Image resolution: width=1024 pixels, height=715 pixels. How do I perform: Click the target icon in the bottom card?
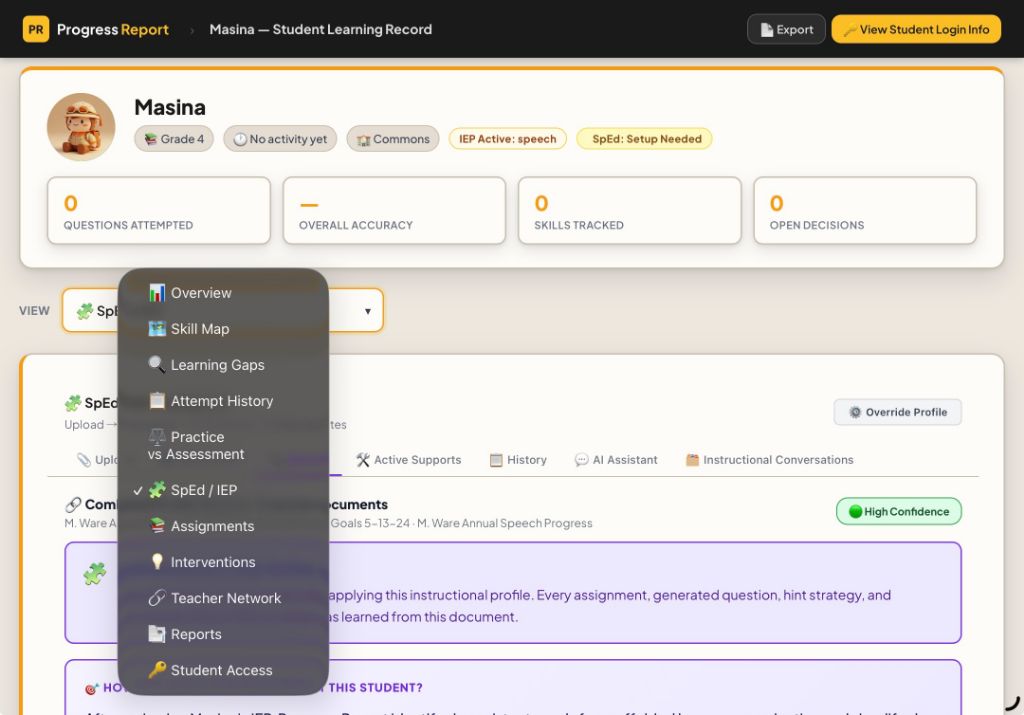pyautogui.click(x=92, y=688)
